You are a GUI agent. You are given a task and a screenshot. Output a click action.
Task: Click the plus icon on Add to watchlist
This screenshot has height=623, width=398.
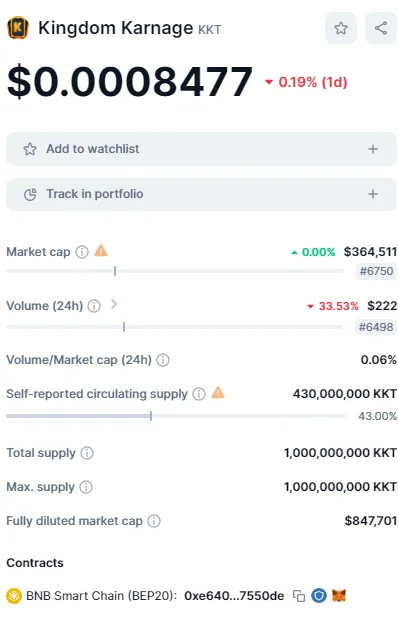pos(373,149)
